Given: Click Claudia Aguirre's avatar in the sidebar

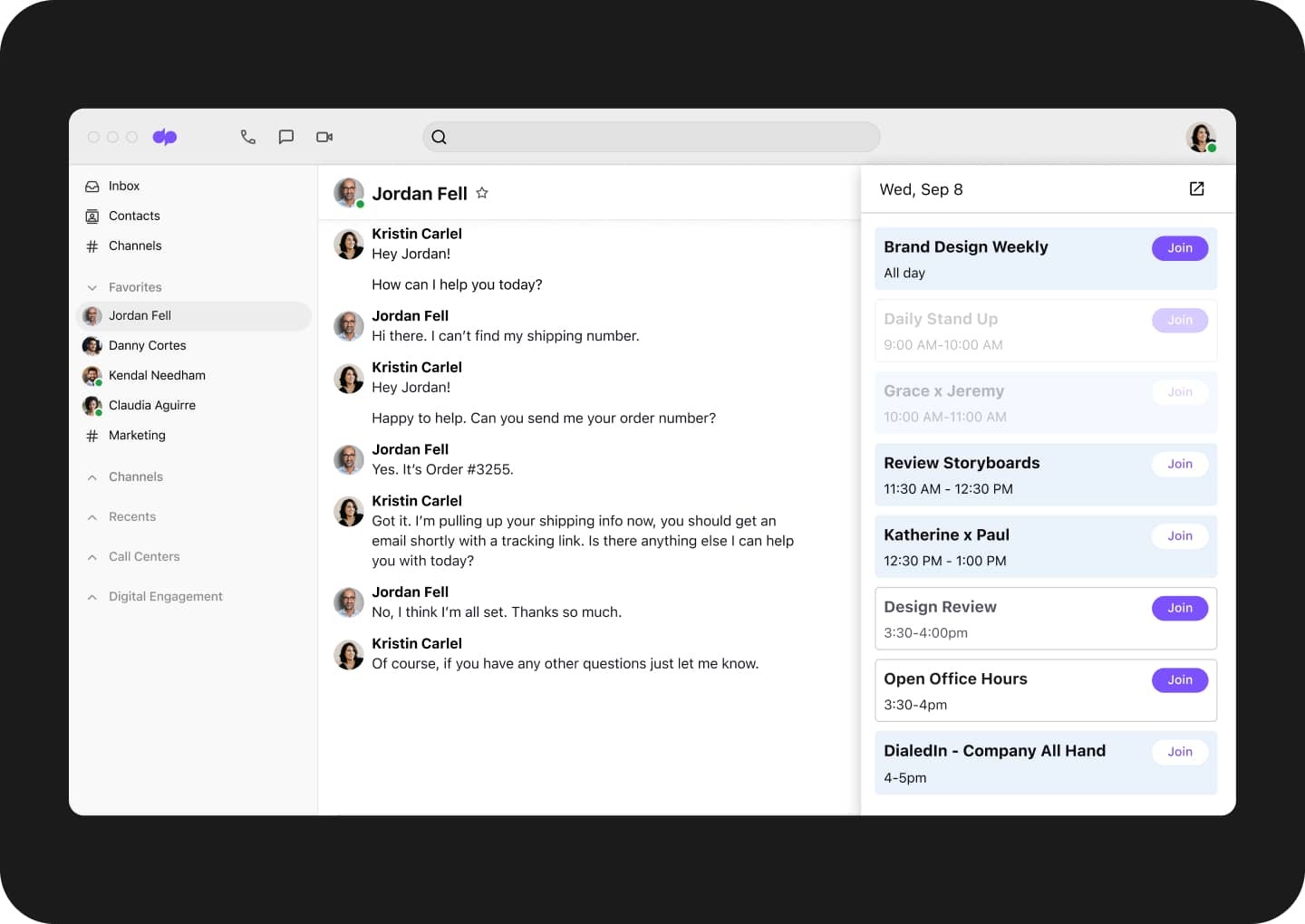Looking at the screenshot, I should pos(92,405).
